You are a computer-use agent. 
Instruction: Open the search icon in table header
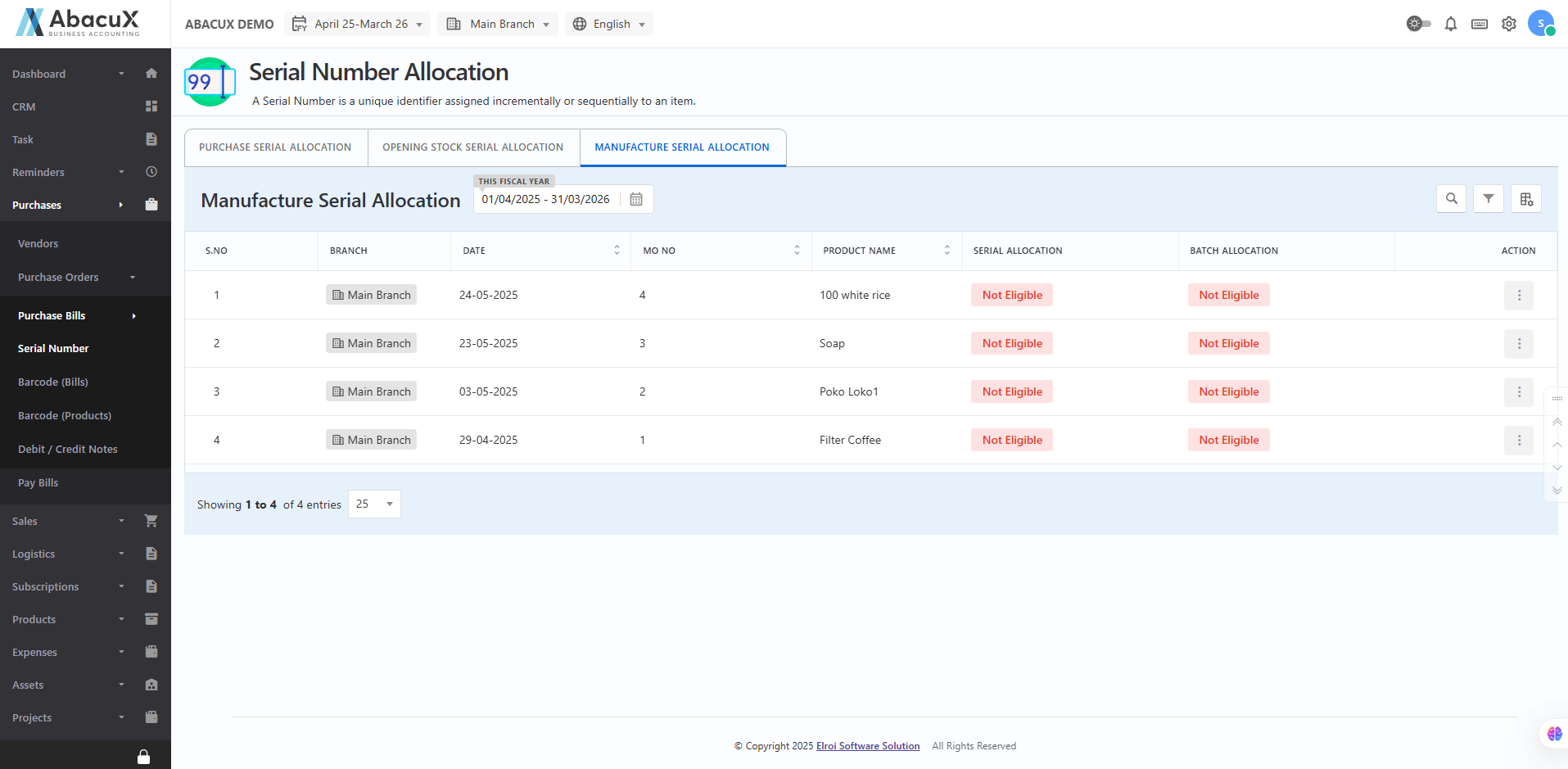[1451, 198]
